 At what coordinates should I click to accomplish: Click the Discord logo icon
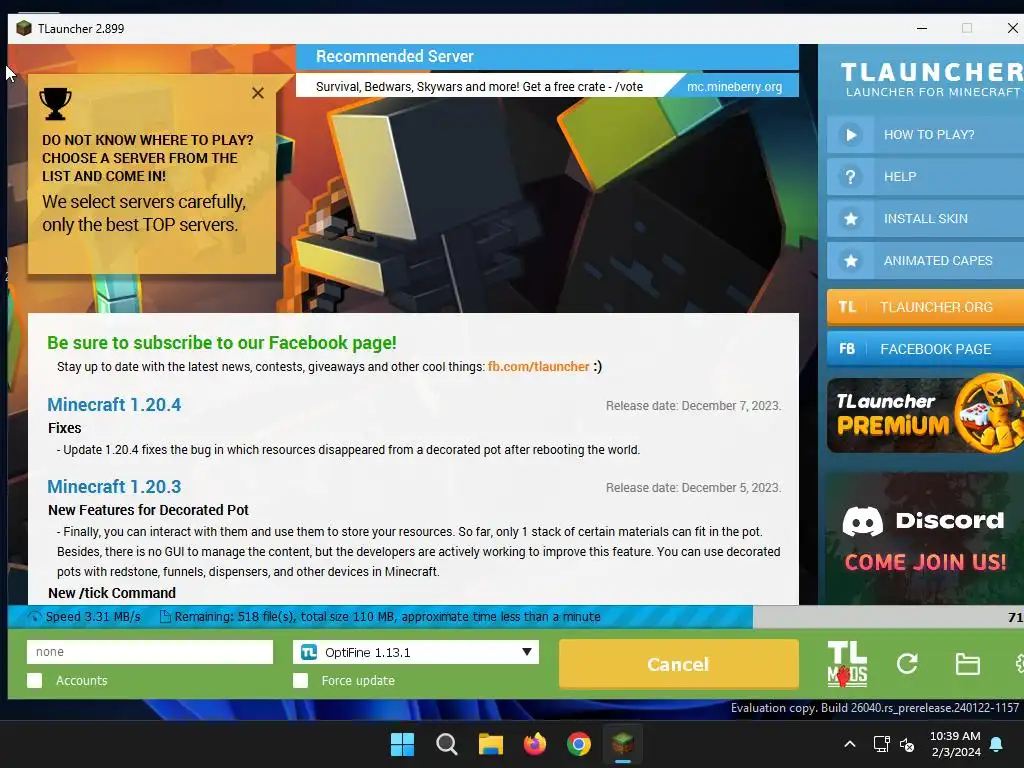coord(862,521)
